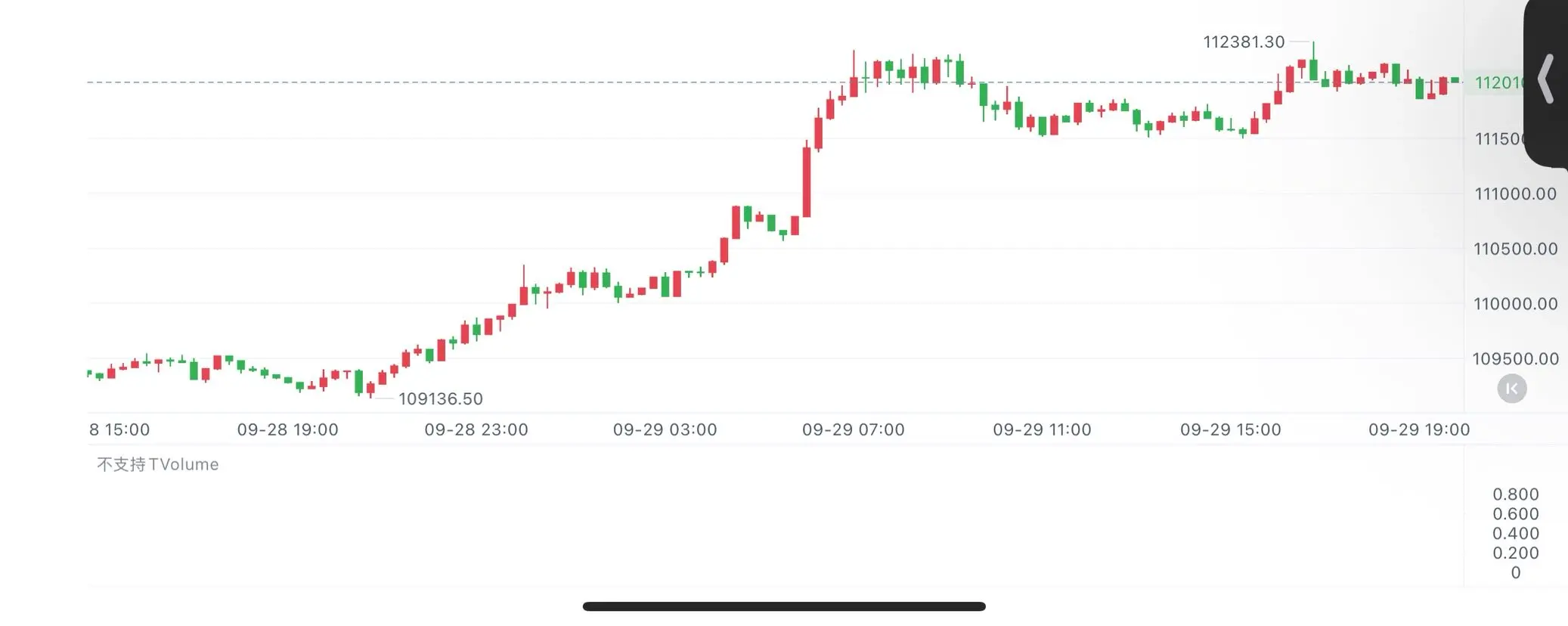Viewport: 1568px width, 626px height.
Task: Select the green current price tag on axis
Action: coord(1498,82)
